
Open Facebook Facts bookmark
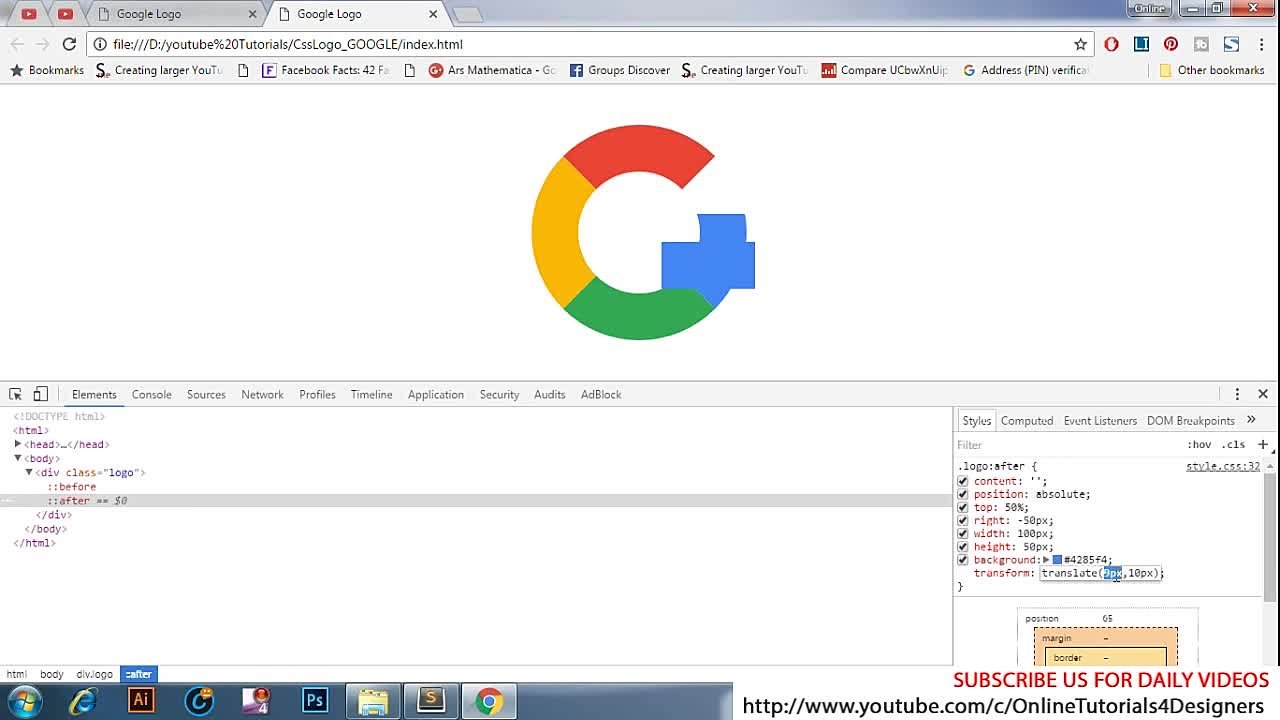point(326,70)
